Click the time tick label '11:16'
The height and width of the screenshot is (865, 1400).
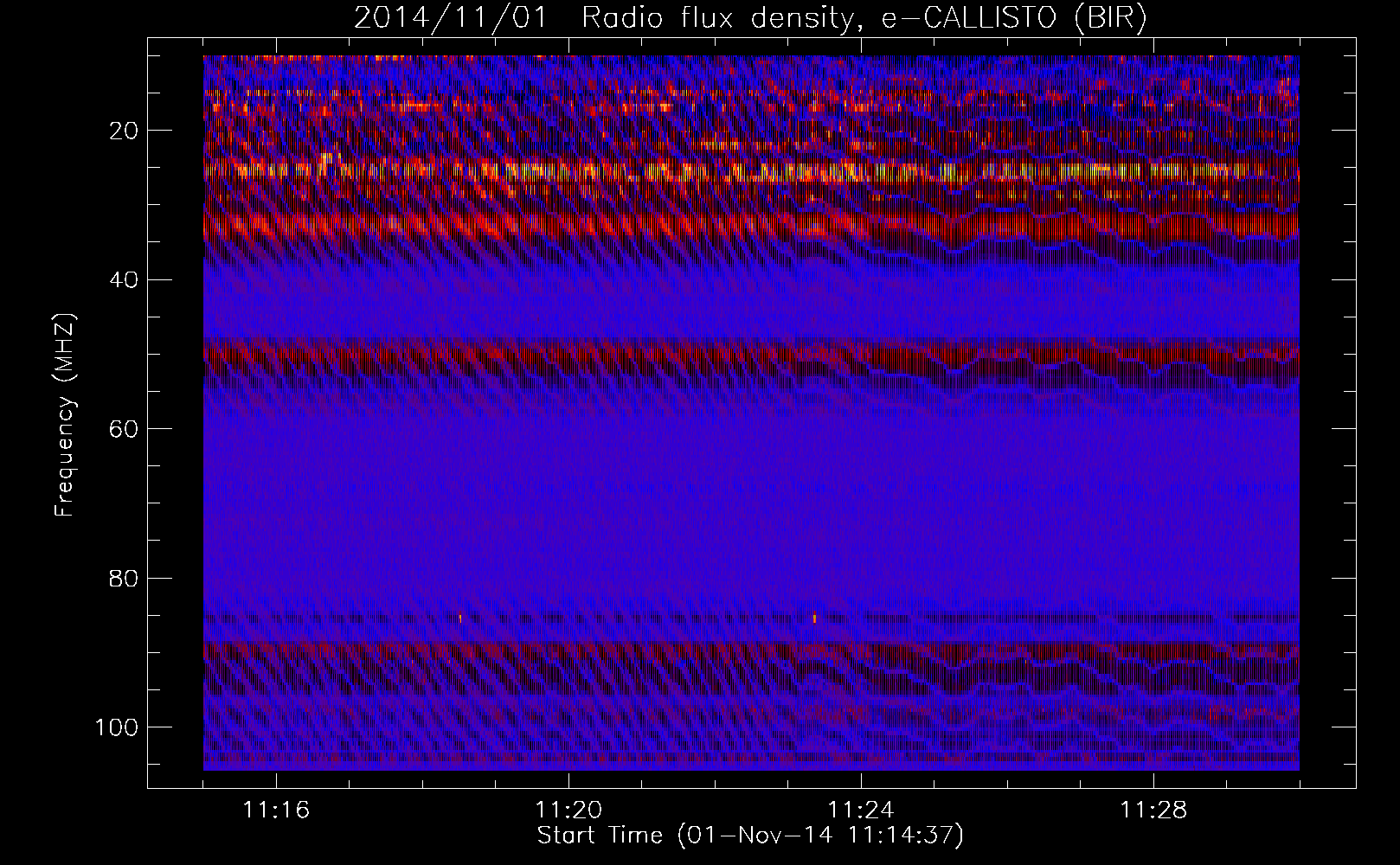click(276, 811)
